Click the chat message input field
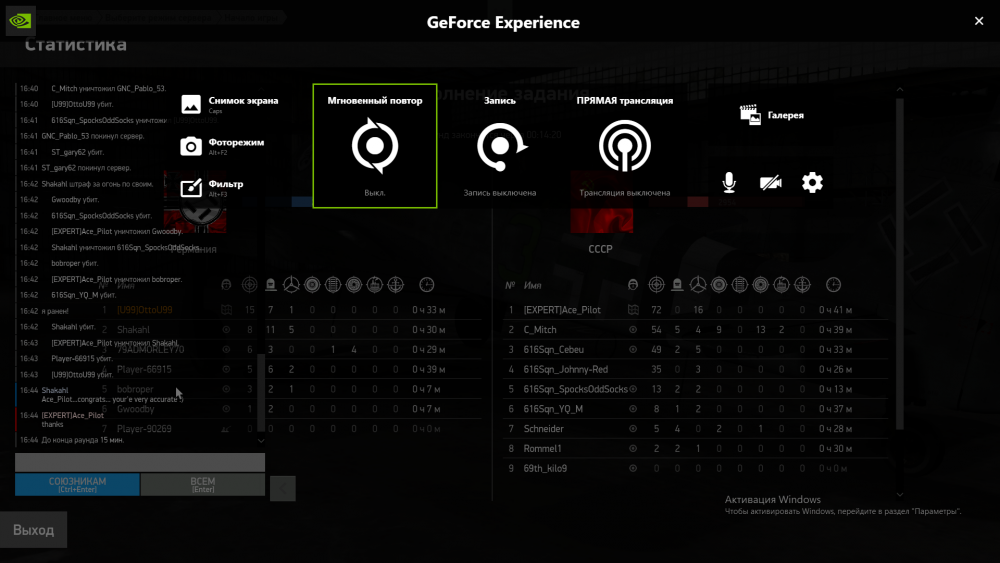Screen dimensions: 1000x563 [x=140, y=462]
